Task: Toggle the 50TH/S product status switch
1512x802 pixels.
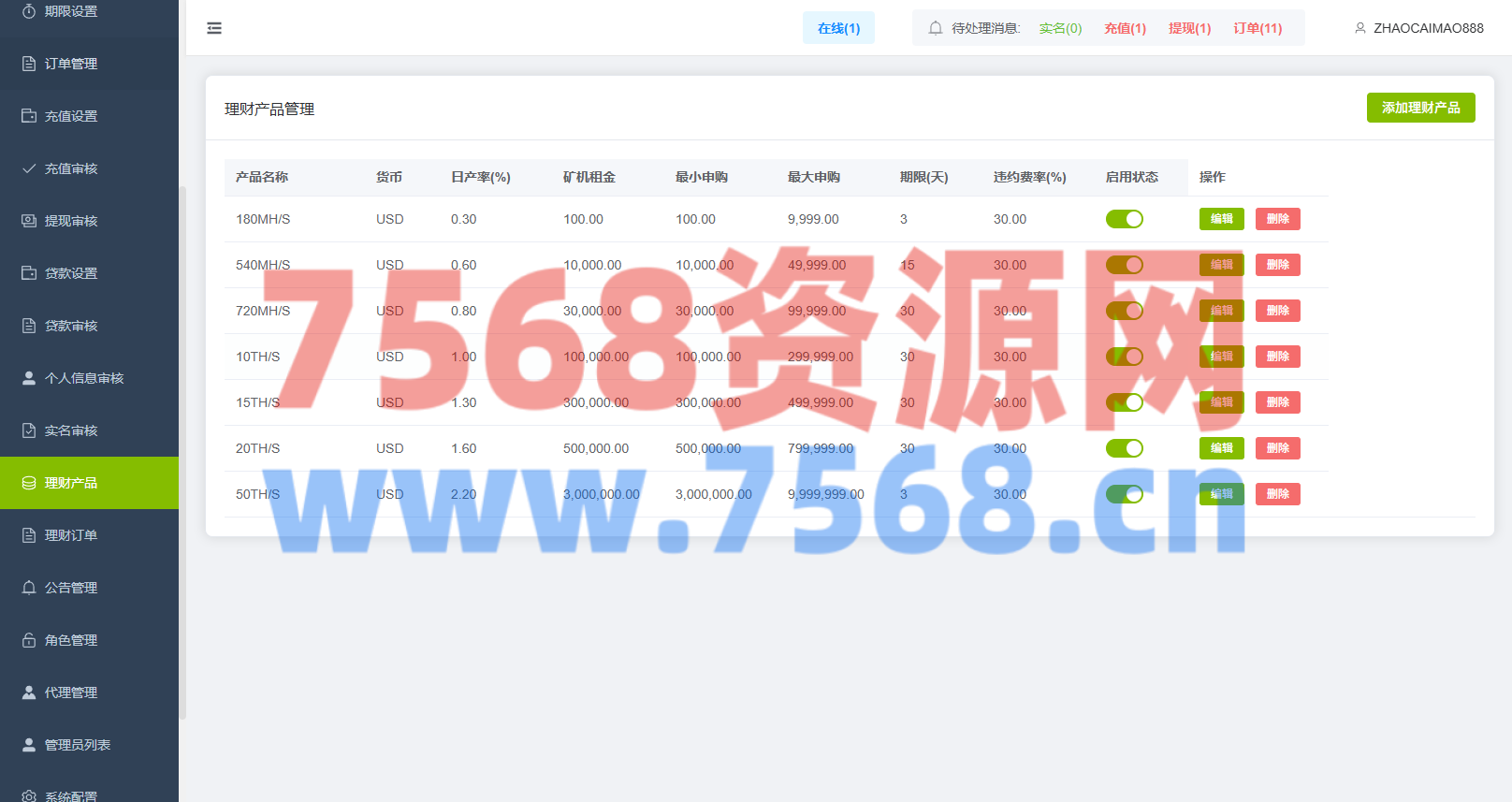Action: (1124, 494)
